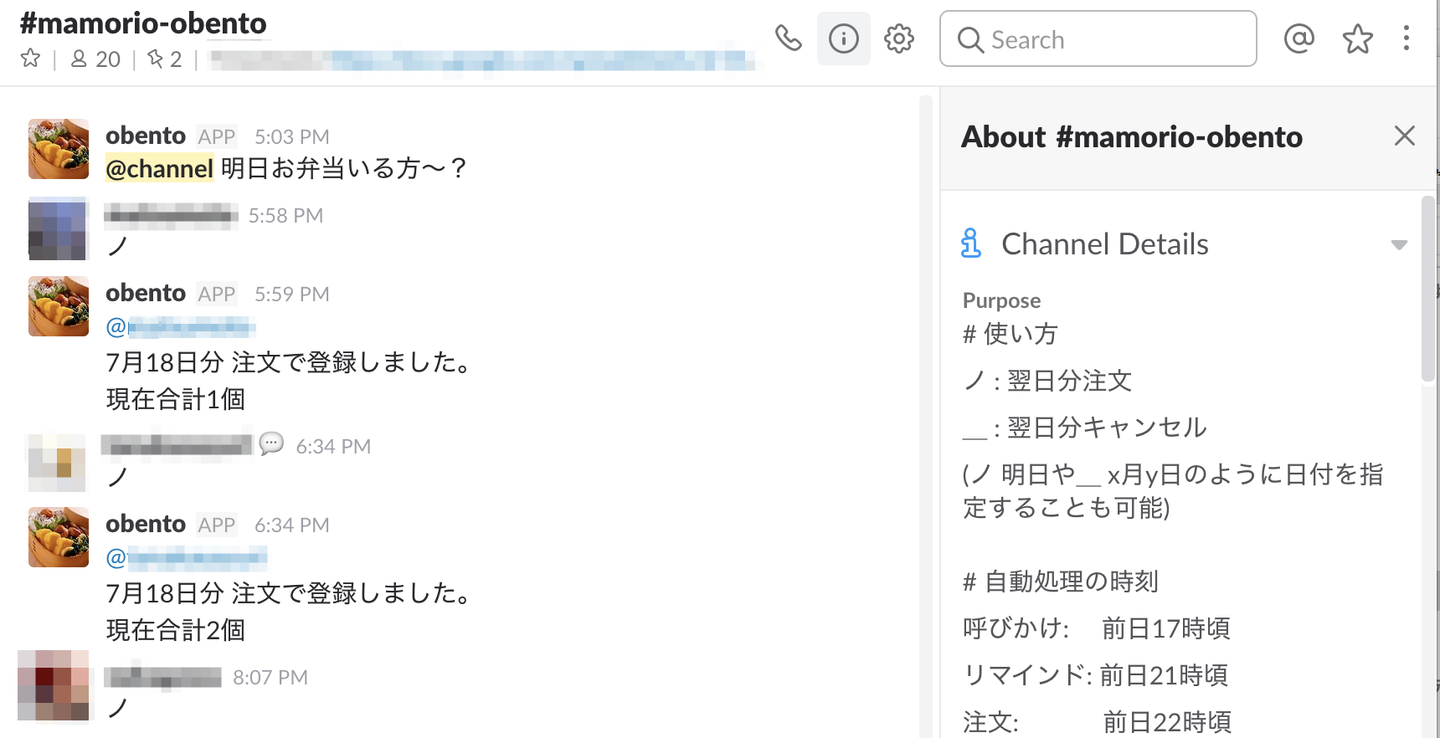Image resolution: width=1440 pixels, height=738 pixels.
Task: Close the About #mamorio-obento panel
Action: (1404, 136)
